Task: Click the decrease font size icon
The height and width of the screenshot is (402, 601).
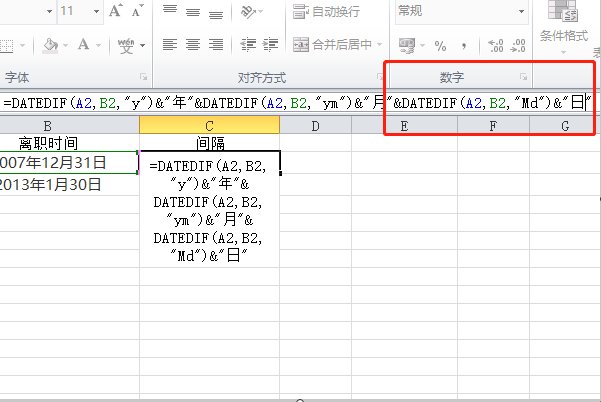Action: pos(138,12)
